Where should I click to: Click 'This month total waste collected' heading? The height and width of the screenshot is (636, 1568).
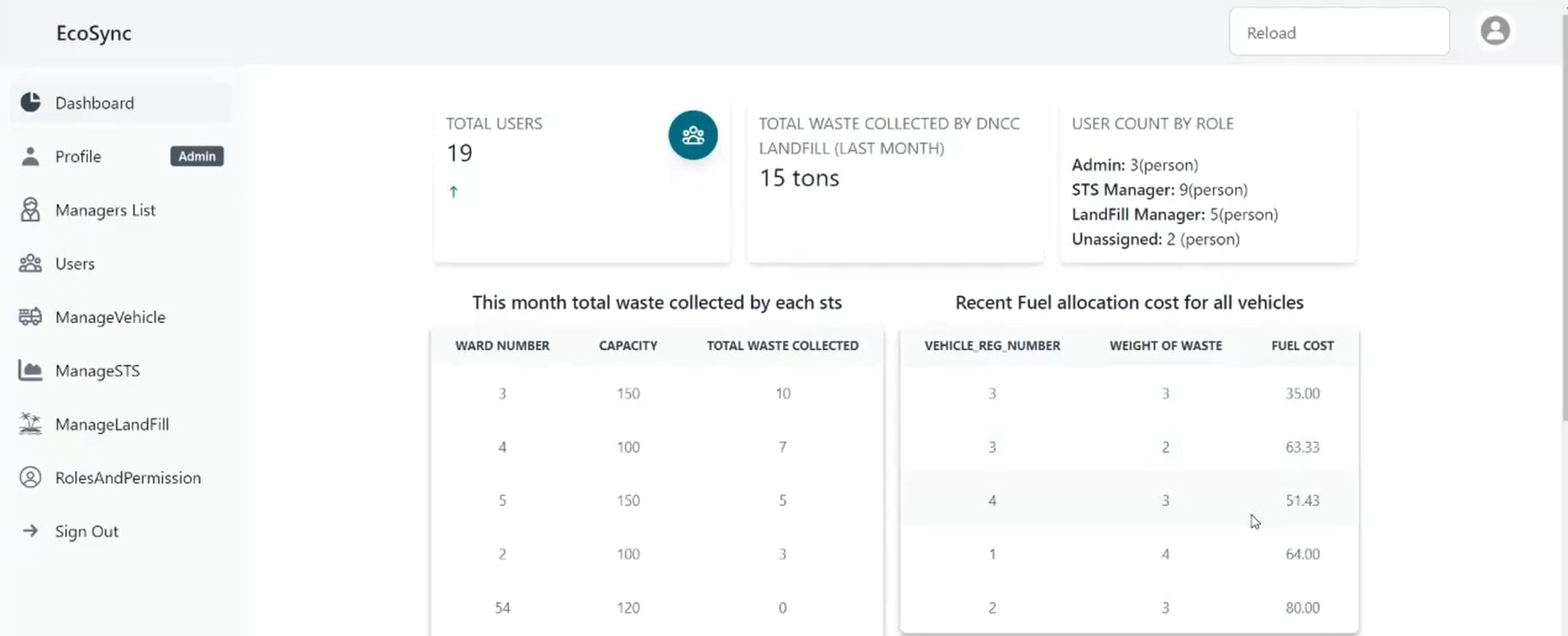657,302
